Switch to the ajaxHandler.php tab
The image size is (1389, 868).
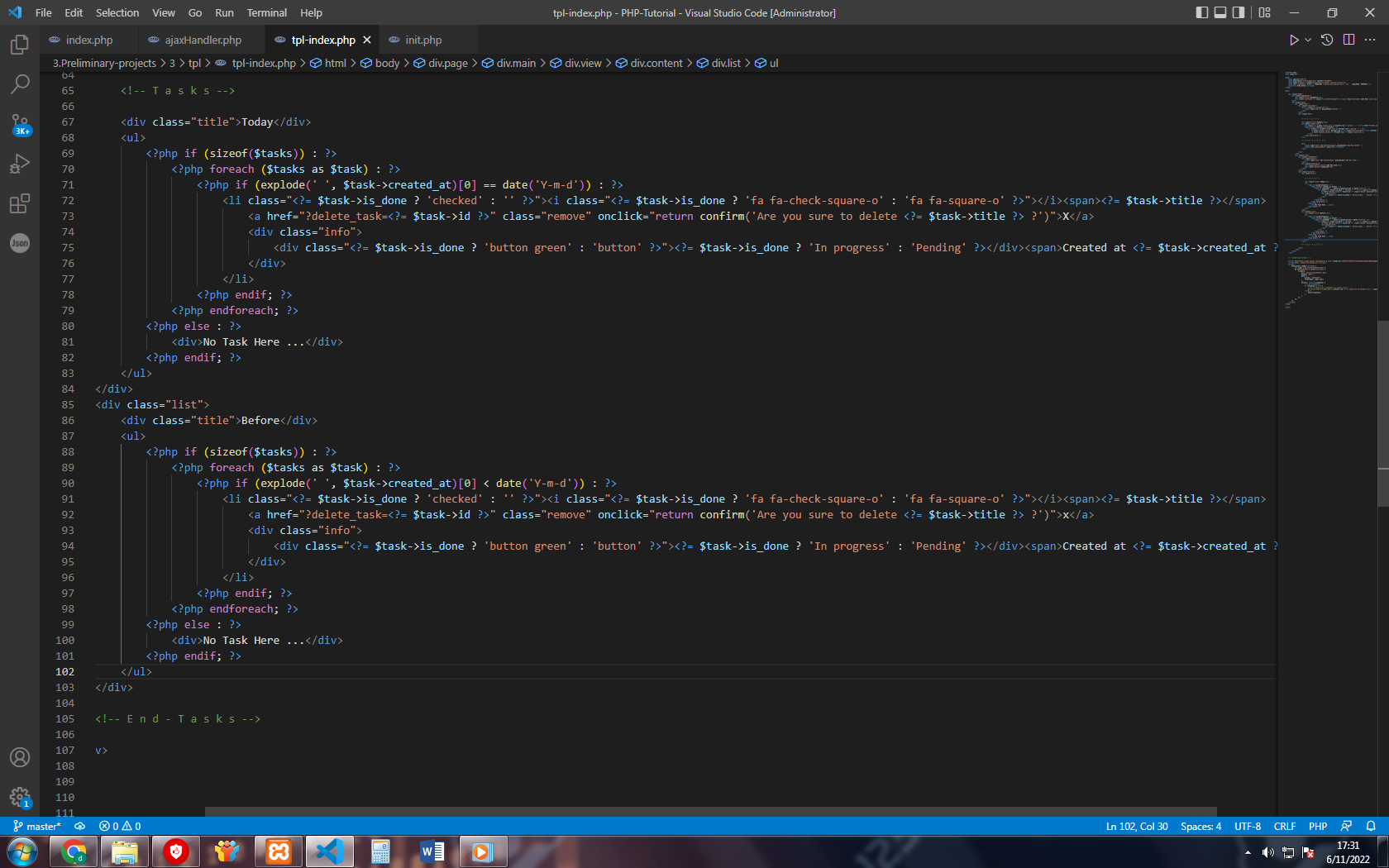point(203,40)
